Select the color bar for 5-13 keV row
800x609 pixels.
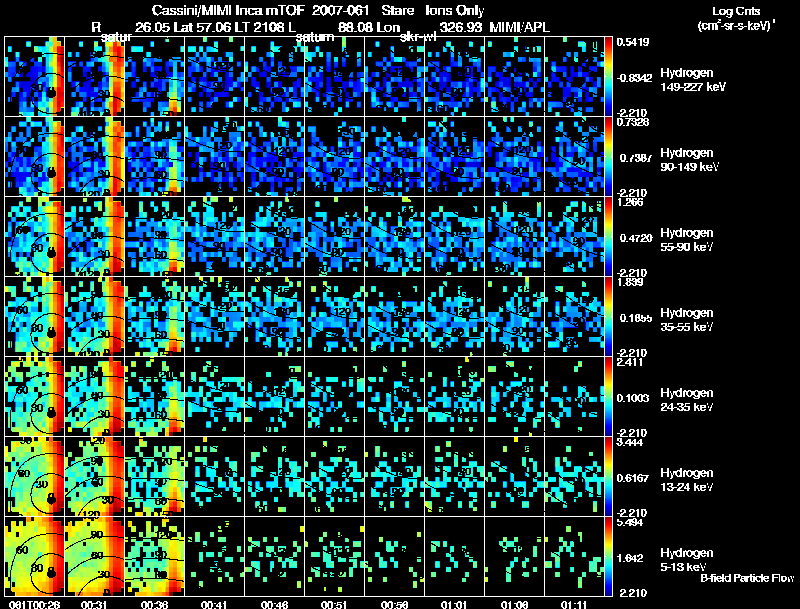pos(608,557)
